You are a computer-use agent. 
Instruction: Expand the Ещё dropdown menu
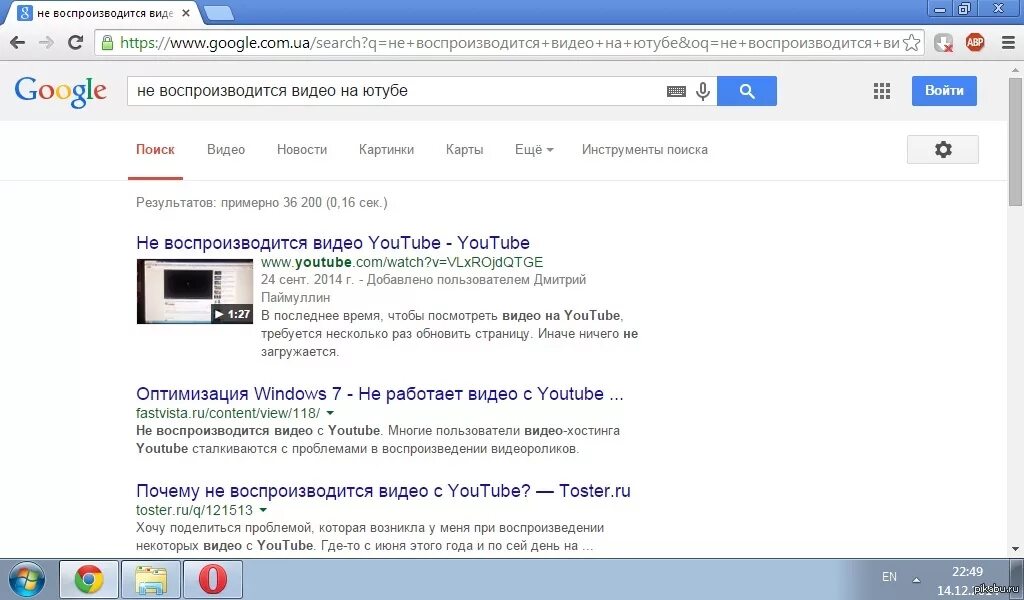point(534,150)
